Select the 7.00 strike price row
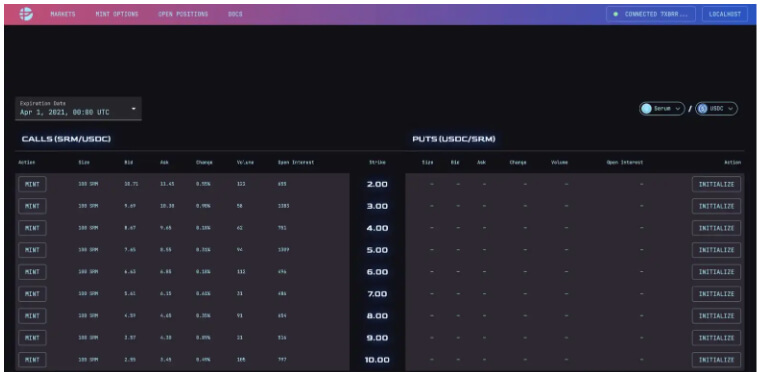763x372 pixels. click(x=377, y=294)
